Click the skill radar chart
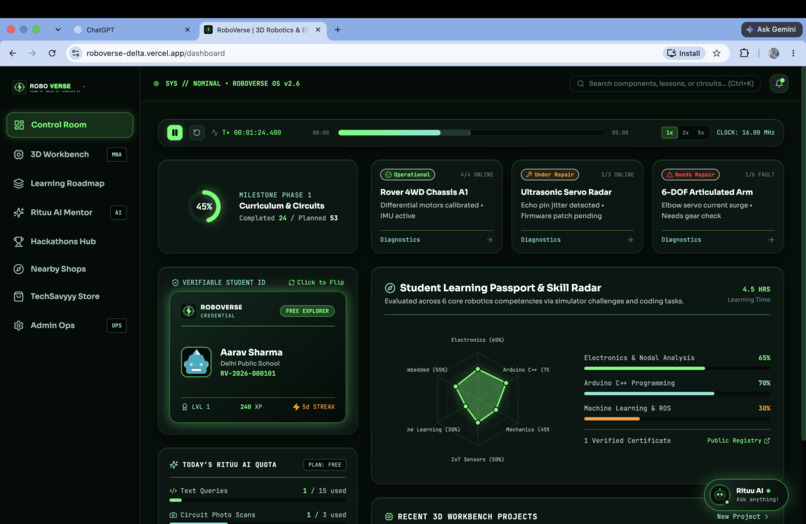This screenshot has height=524, width=806. click(478, 400)
